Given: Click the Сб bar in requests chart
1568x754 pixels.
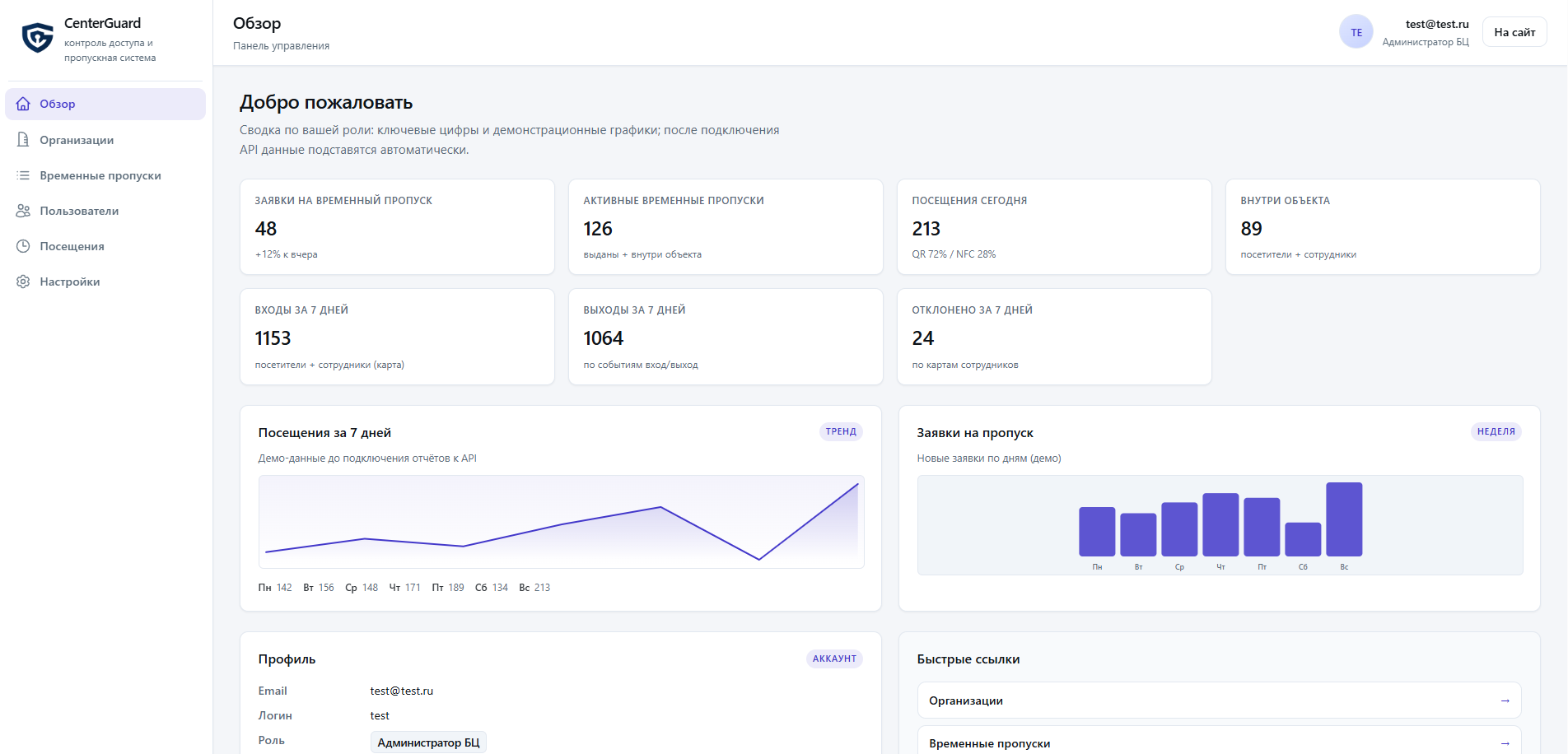Looking at the screenshot, I should coord(1303,539).
